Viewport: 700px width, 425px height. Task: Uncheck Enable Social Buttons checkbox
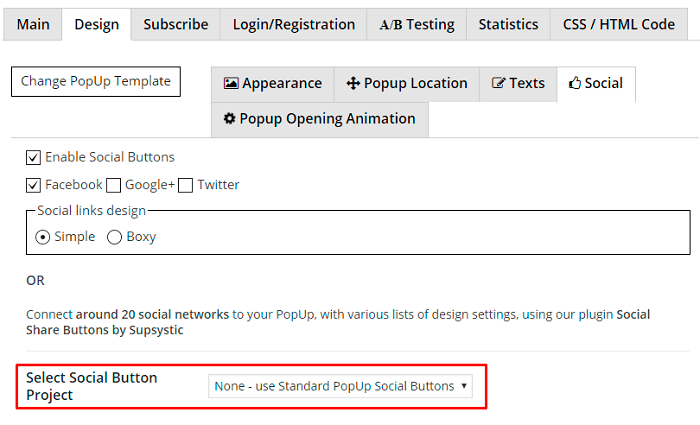[x=33, y=158]
